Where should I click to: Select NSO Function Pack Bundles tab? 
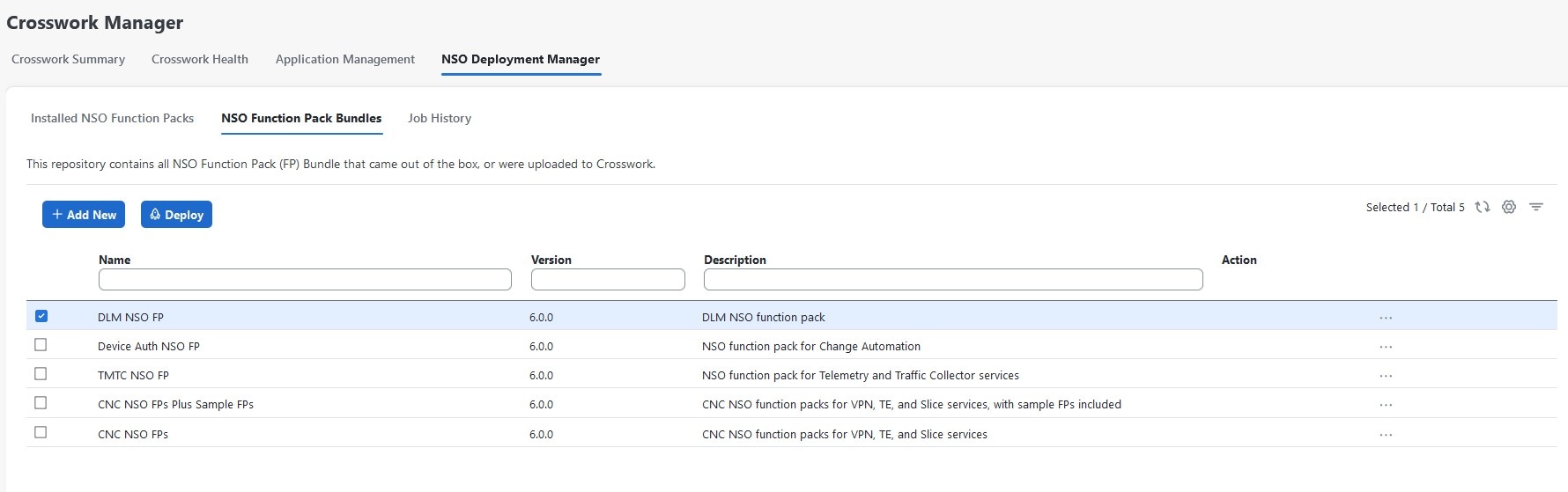301,118
